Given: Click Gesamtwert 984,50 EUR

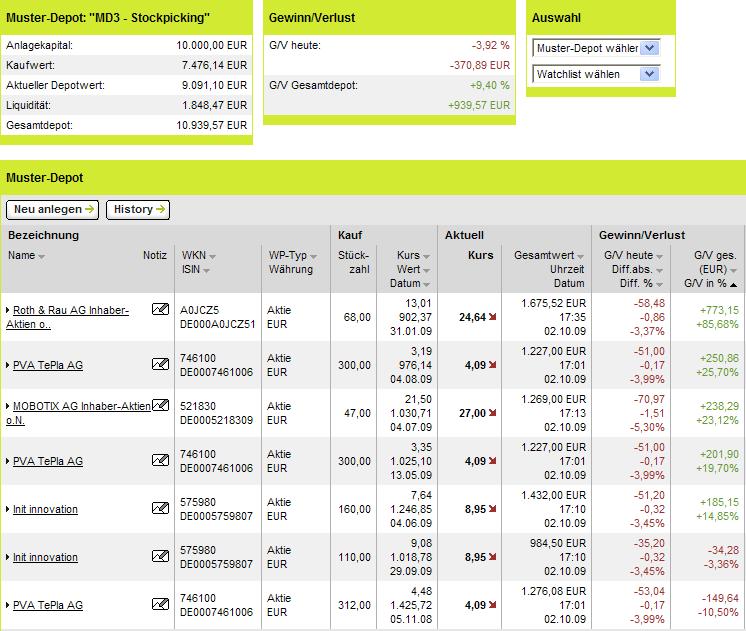Looking at the screenshot, I should tap(558, 543).
